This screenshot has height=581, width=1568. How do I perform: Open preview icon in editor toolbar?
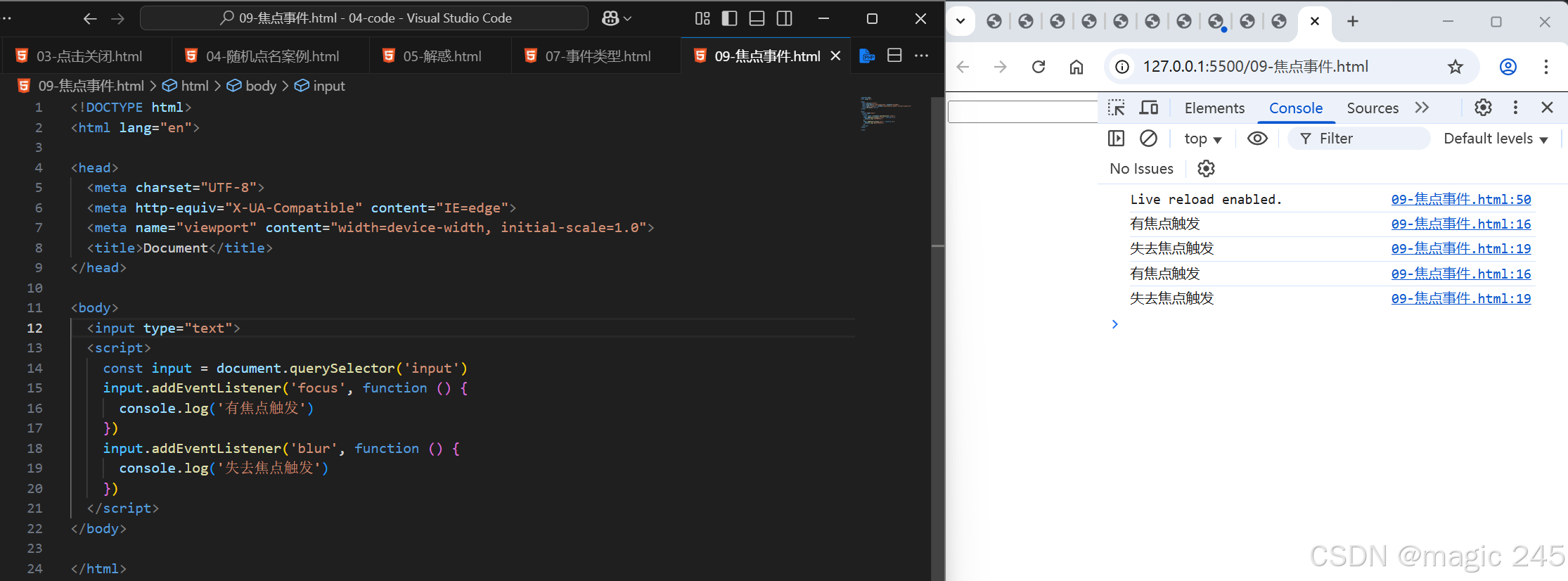867,56
